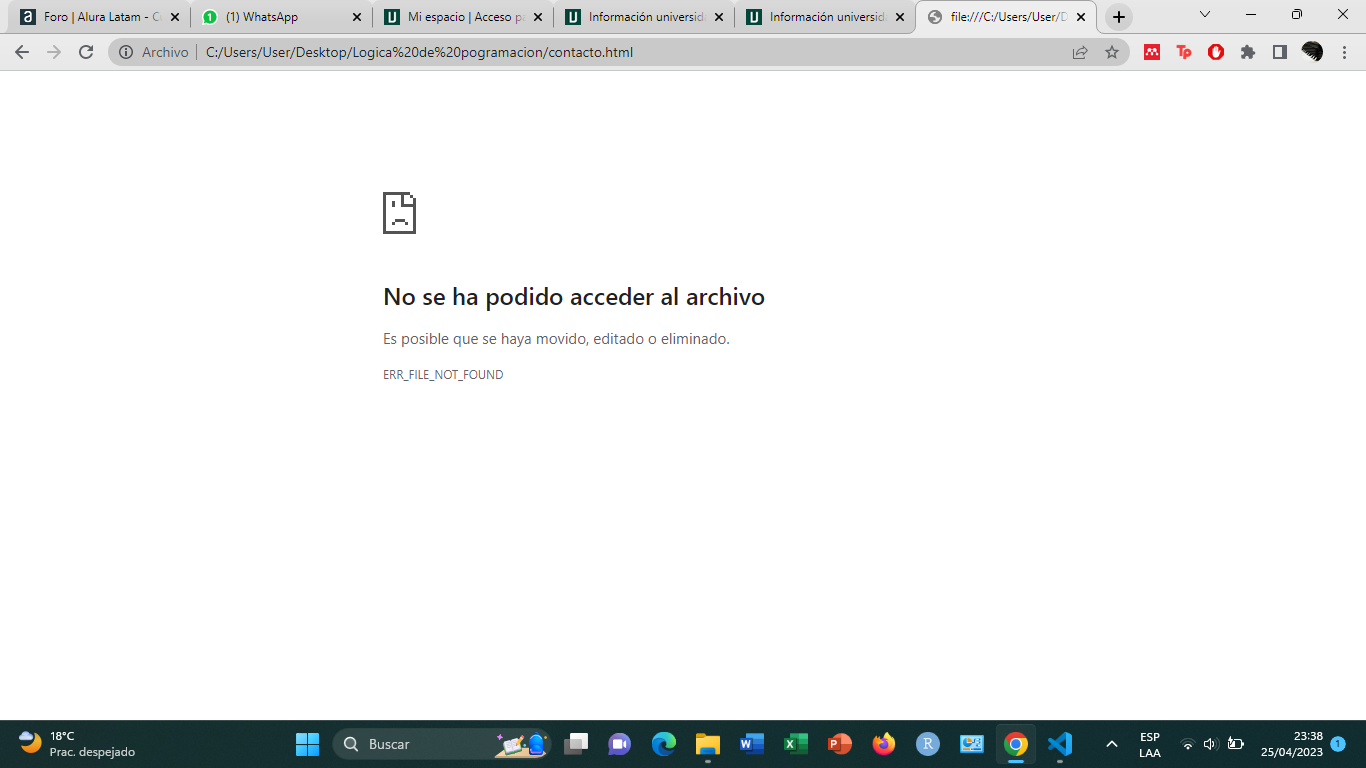Close the WhatsApp tab

click(356, 17)
